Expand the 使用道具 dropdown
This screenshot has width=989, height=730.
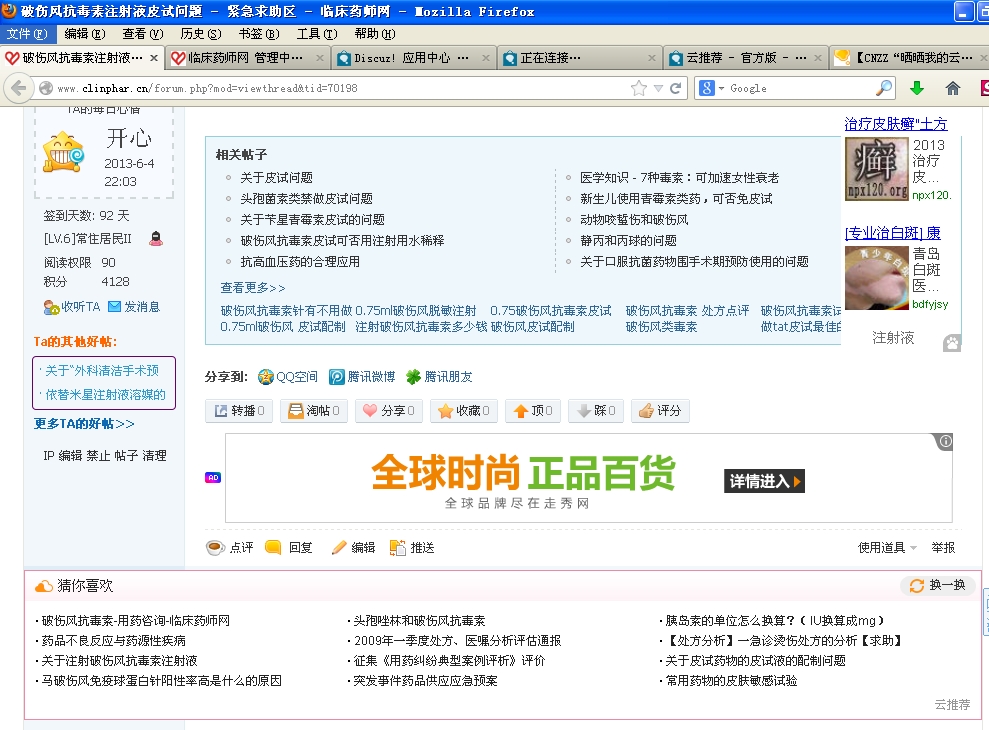tap(887, 548)
